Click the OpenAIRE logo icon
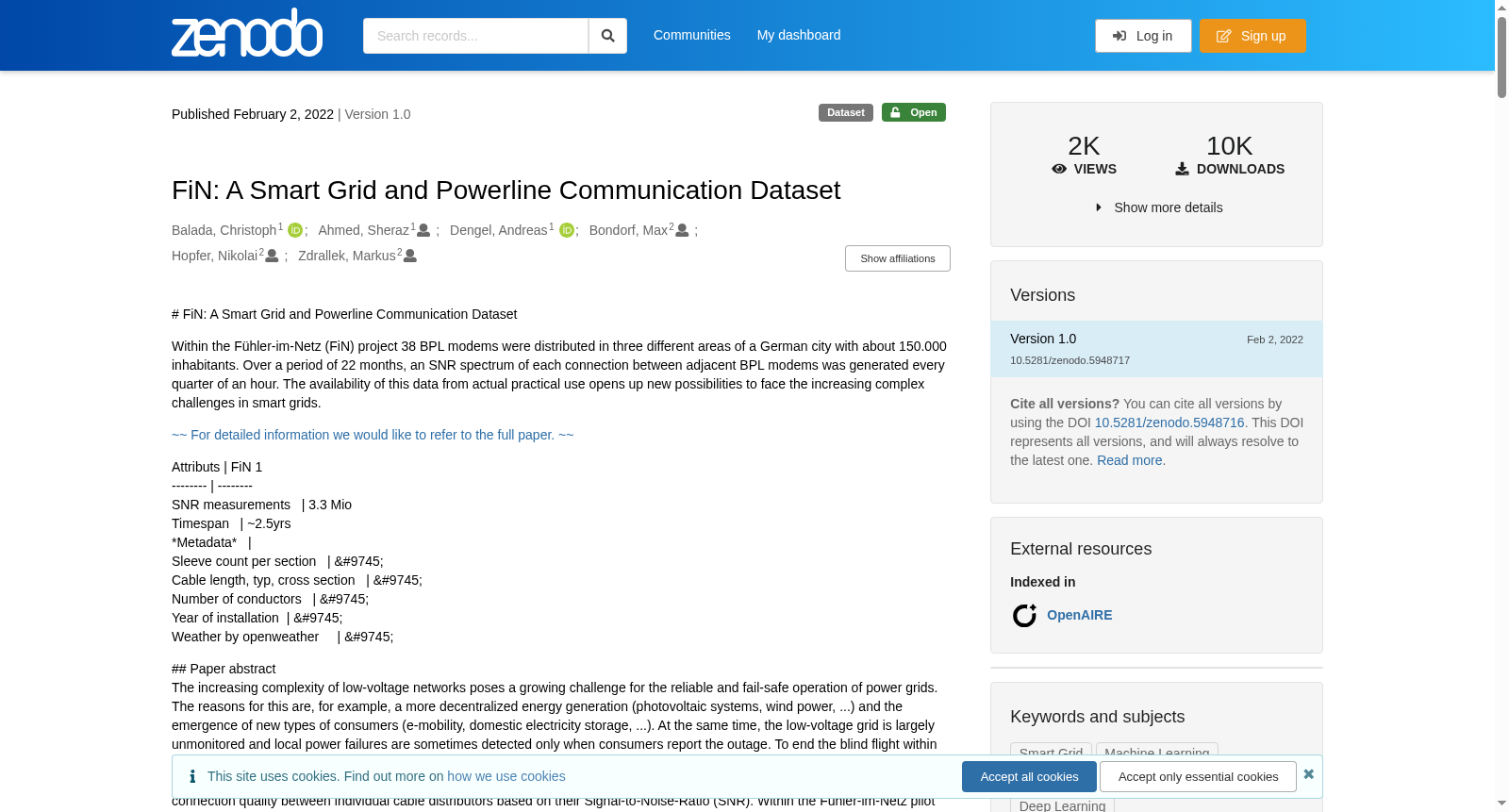1509x812 pixels. 1024,616
